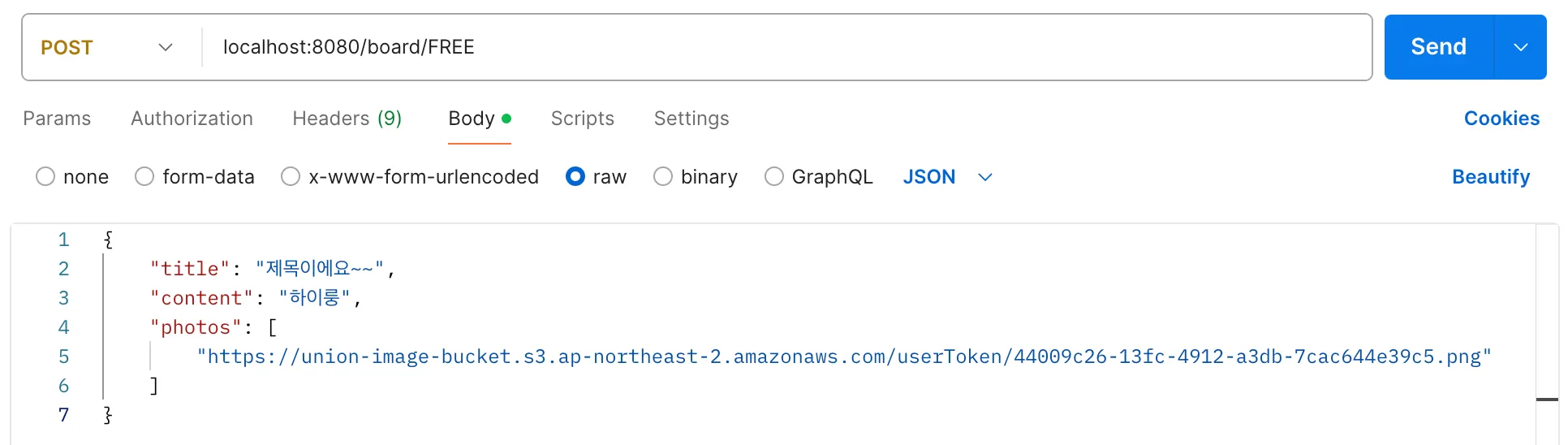1568x445 pixels.
Task: Go to the Headers (9) tab
Action: [x=347, y=119]
